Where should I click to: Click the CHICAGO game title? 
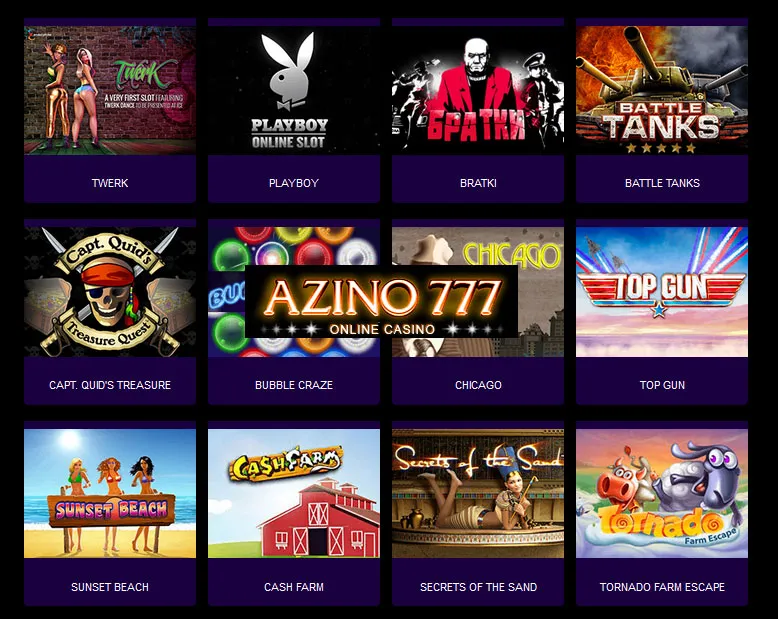[478, 385]
